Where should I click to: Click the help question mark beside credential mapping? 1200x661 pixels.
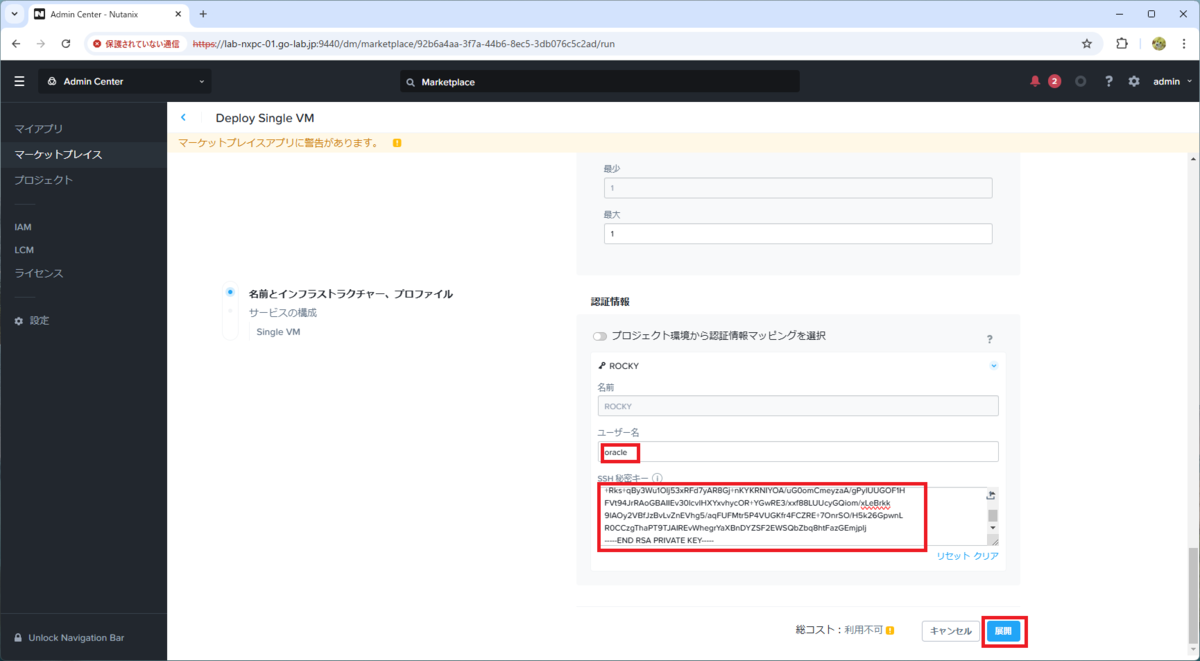click(989, 340)
